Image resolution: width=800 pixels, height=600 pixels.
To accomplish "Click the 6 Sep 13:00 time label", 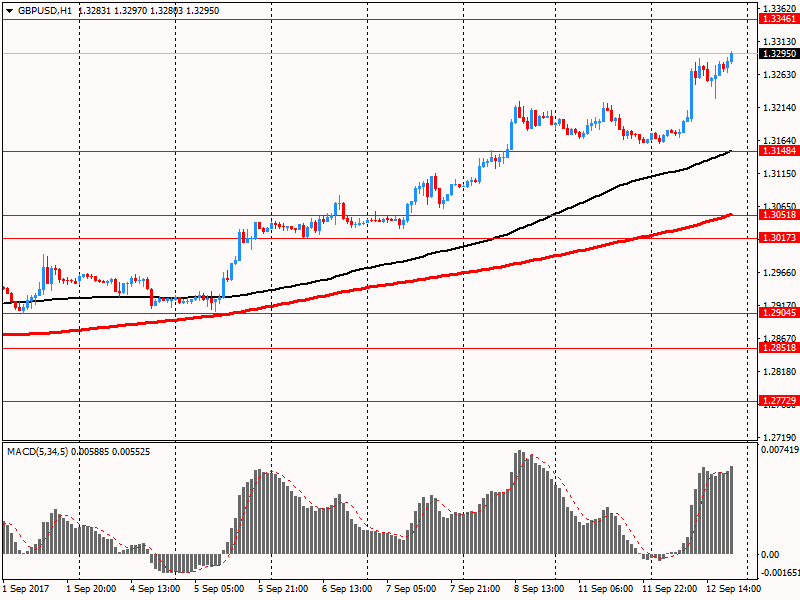I will 347,589.
